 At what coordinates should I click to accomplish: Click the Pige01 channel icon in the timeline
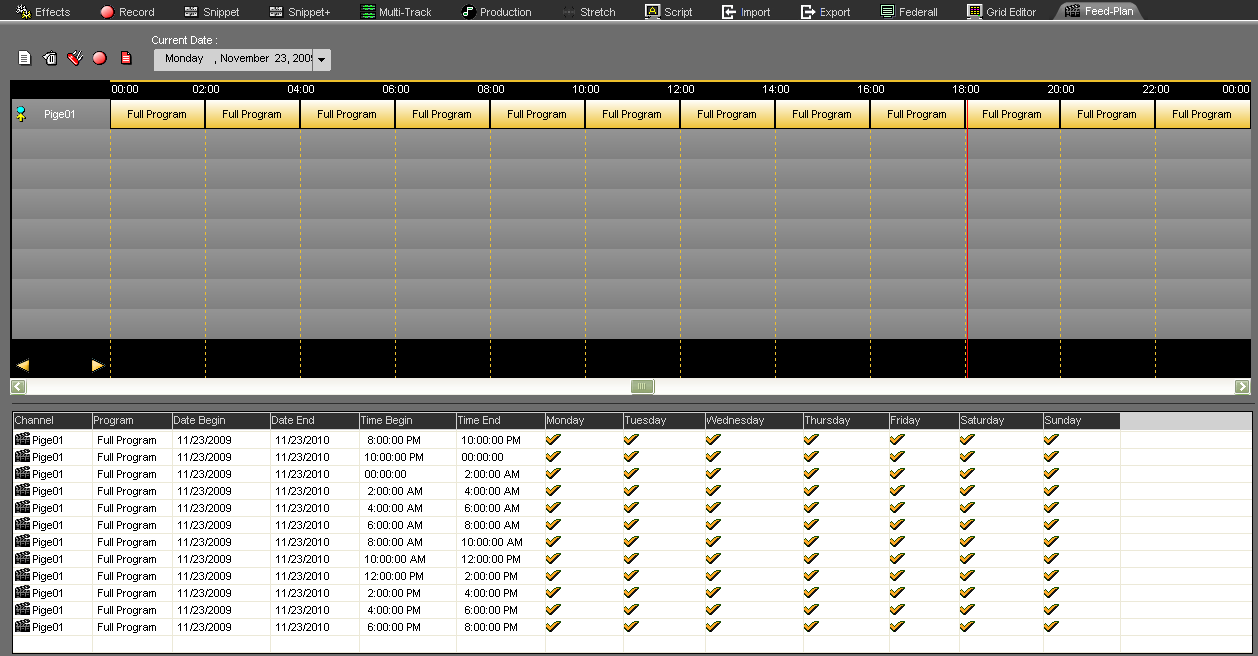coord(21,115)
